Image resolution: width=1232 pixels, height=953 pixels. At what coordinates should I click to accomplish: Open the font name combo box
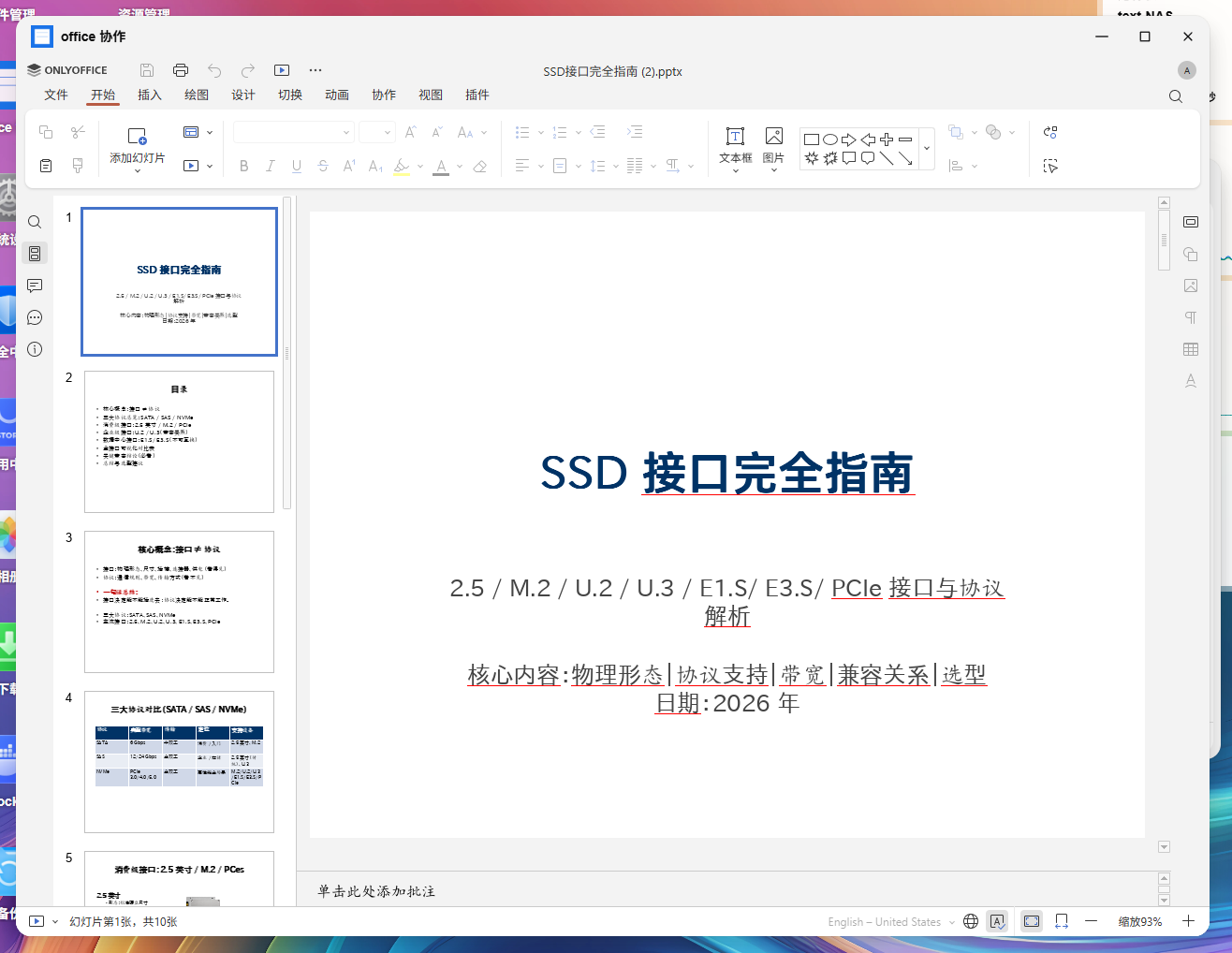point(293,132)
